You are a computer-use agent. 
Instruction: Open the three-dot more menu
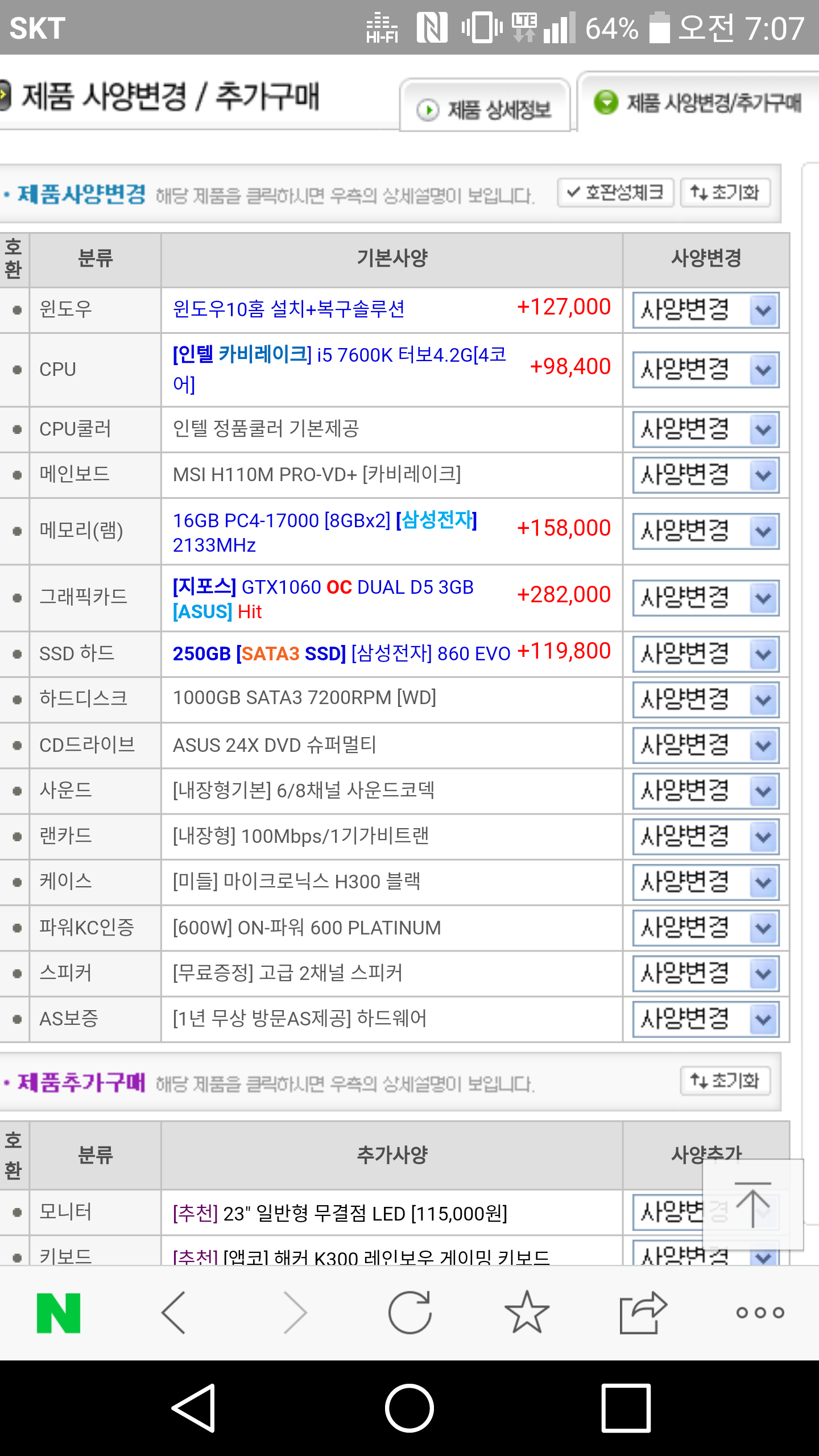coord(760,1313)
